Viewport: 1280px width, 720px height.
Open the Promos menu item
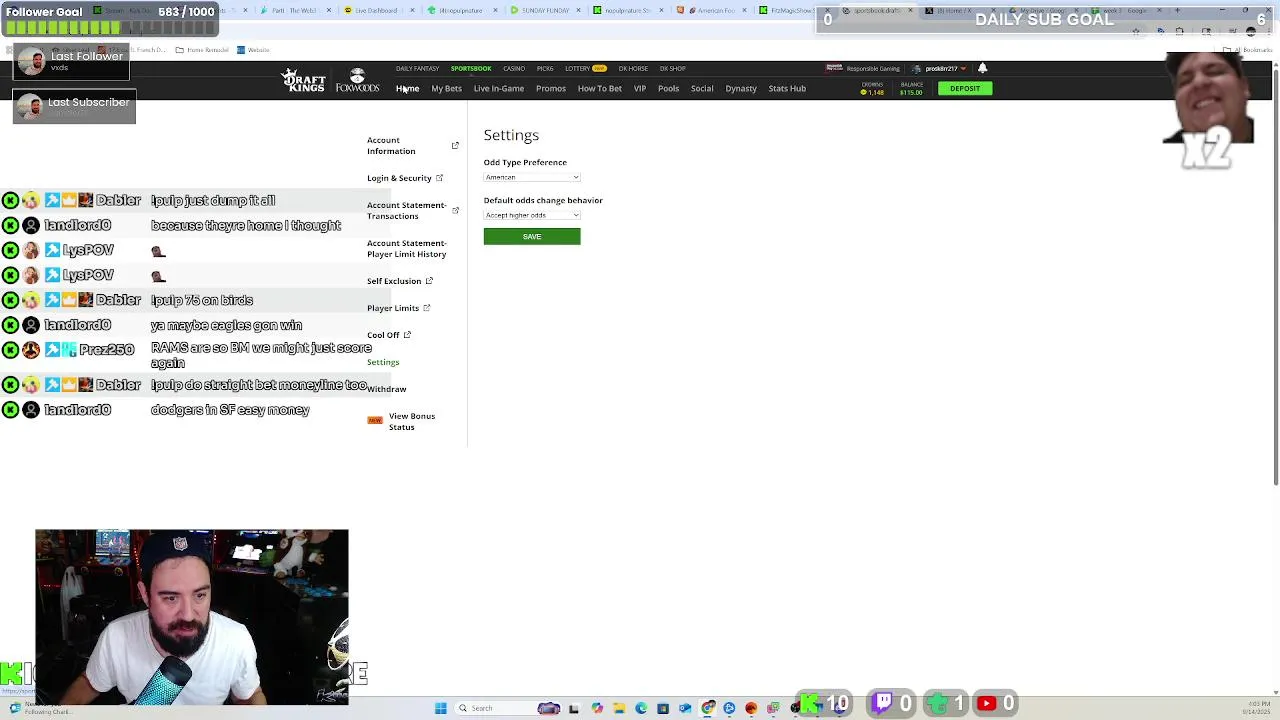550,88
